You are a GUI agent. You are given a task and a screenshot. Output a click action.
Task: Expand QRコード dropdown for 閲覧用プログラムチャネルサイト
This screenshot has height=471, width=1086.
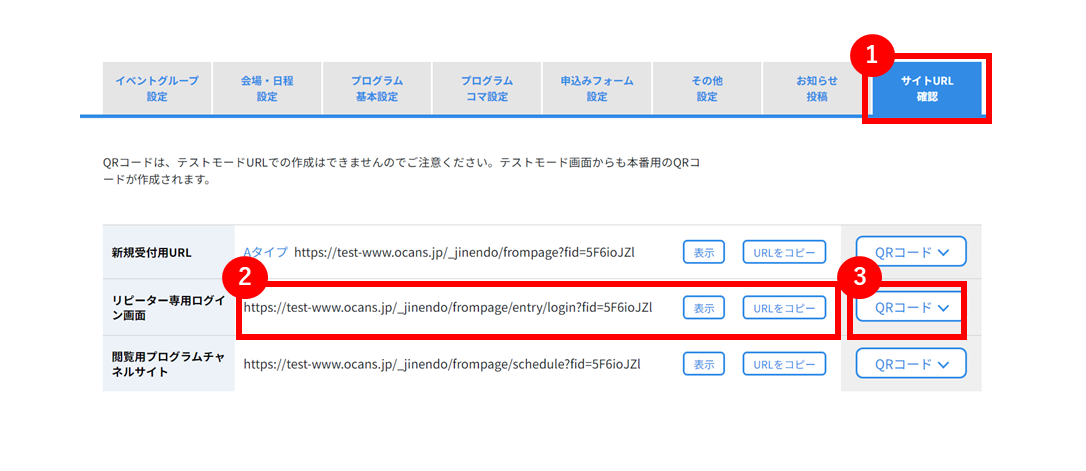(x=911, y=364)
